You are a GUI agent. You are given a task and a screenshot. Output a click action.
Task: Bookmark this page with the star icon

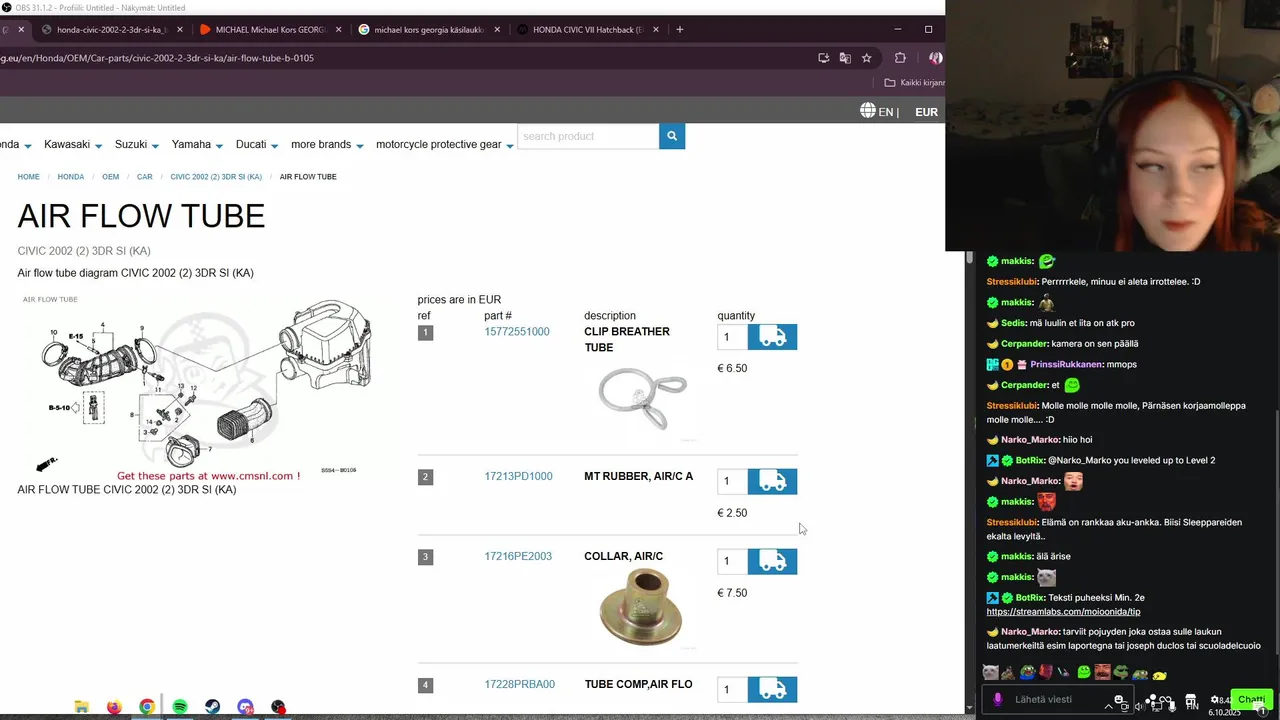867,58
